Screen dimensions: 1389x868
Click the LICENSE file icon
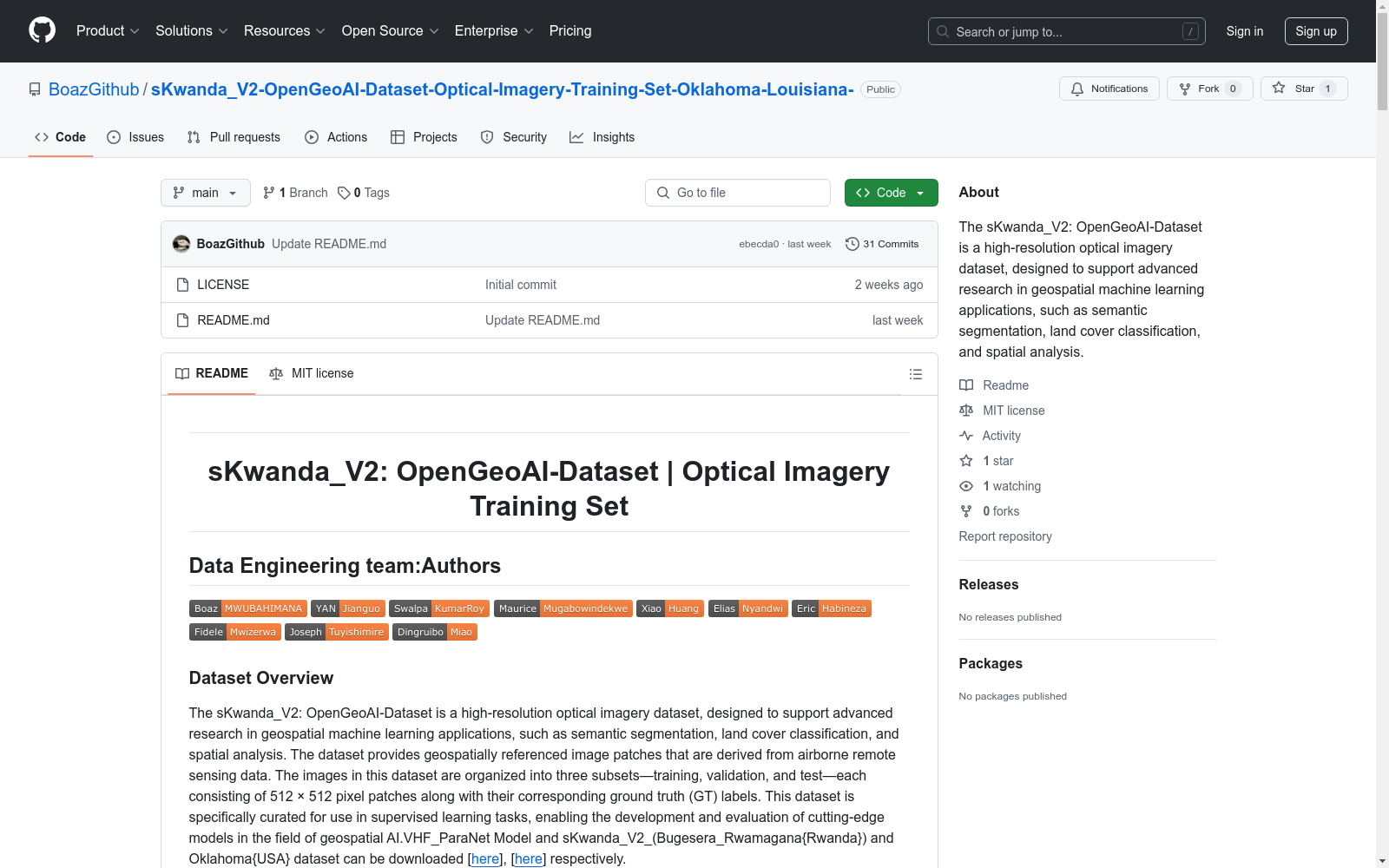[182, 285]
